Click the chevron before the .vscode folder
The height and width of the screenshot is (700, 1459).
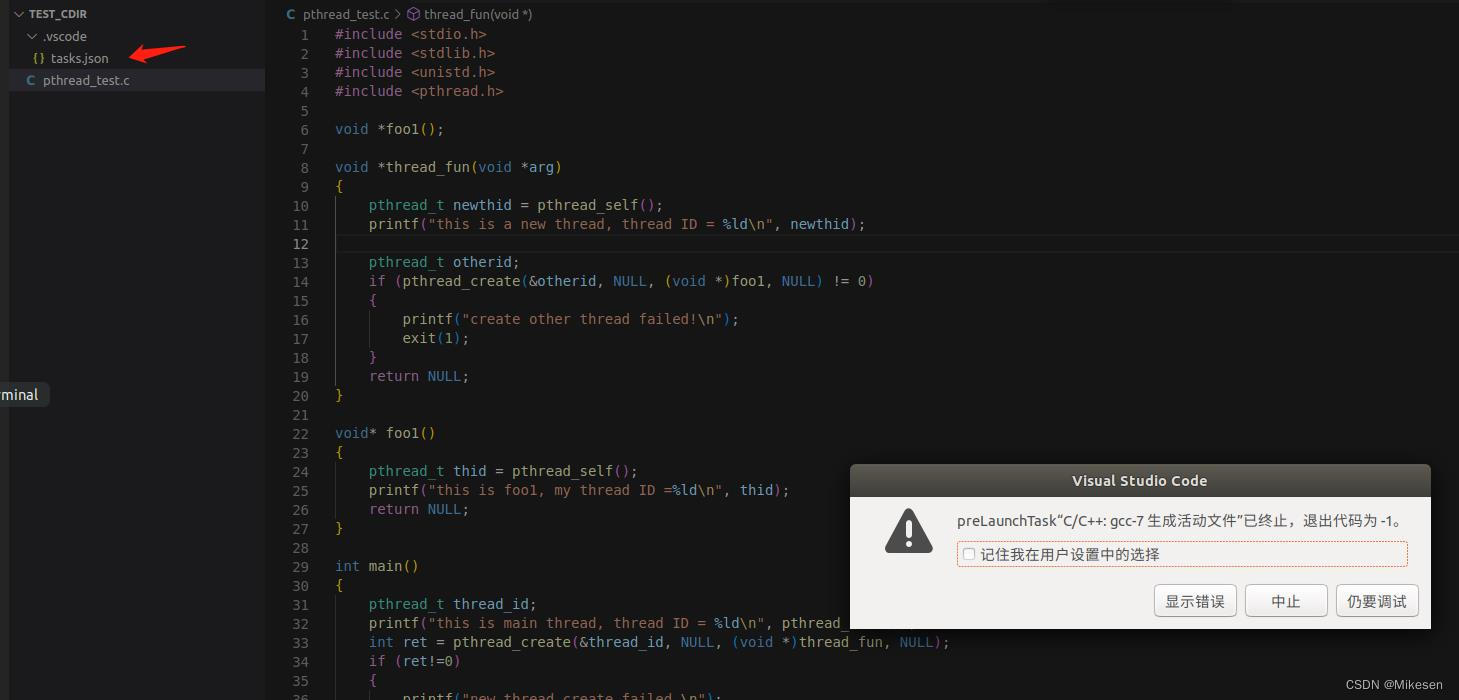[31, 36]
